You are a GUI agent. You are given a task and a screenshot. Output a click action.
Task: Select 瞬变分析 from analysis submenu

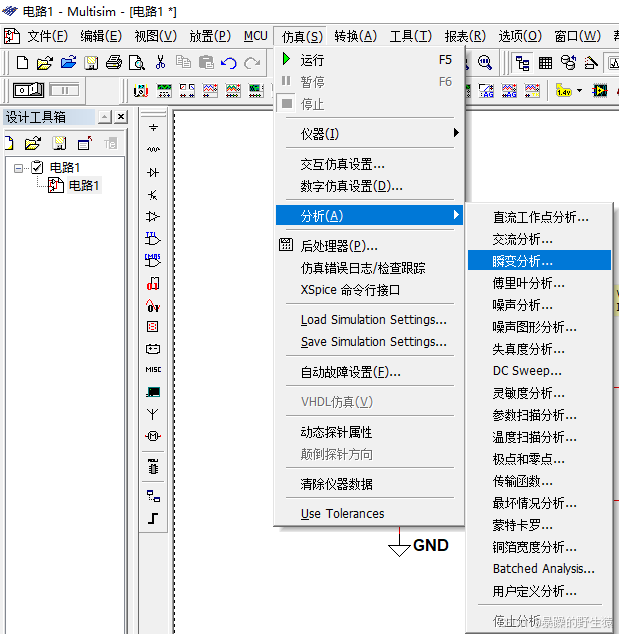click(539, 261)
